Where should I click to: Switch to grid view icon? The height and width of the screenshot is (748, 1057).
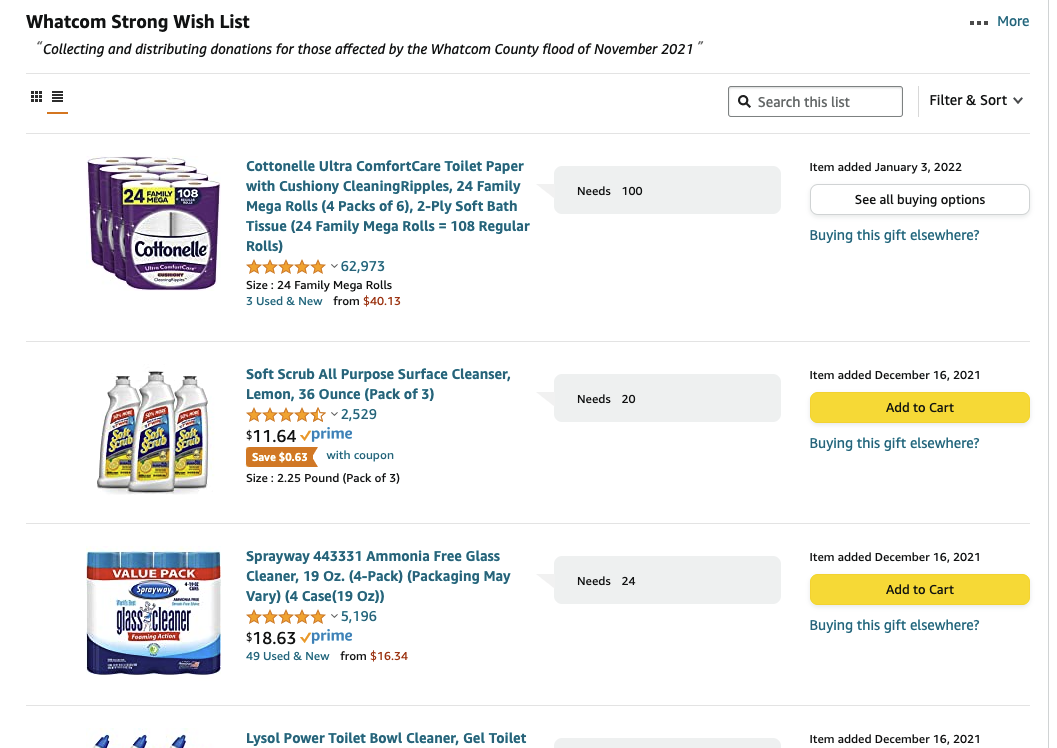click(37, 97)
